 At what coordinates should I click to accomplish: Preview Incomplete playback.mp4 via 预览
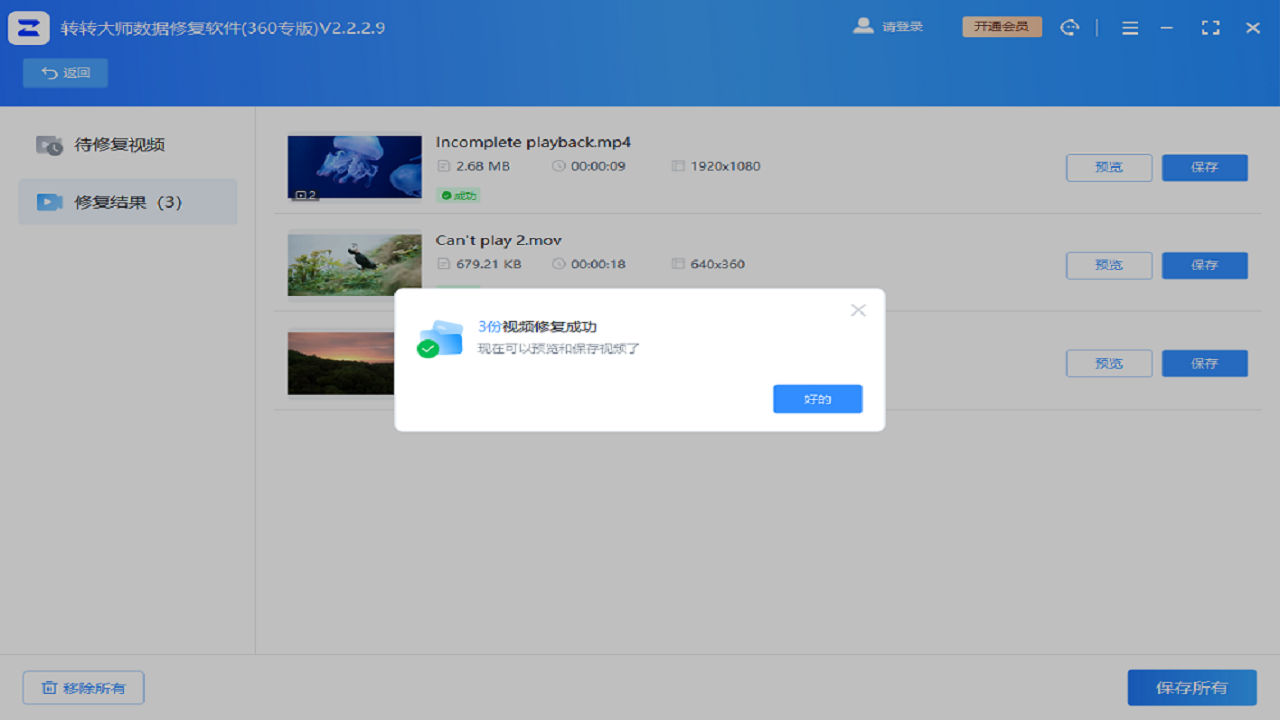pos(1108,167)
